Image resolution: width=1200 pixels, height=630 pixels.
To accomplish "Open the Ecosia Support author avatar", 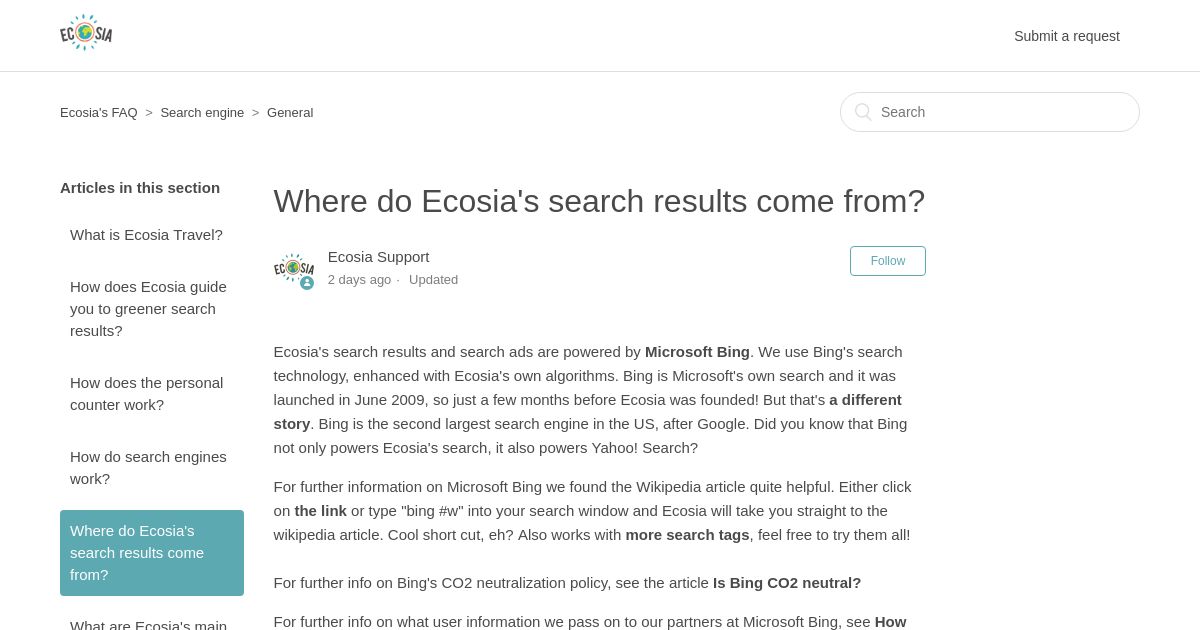I will [x=294, y=270].
